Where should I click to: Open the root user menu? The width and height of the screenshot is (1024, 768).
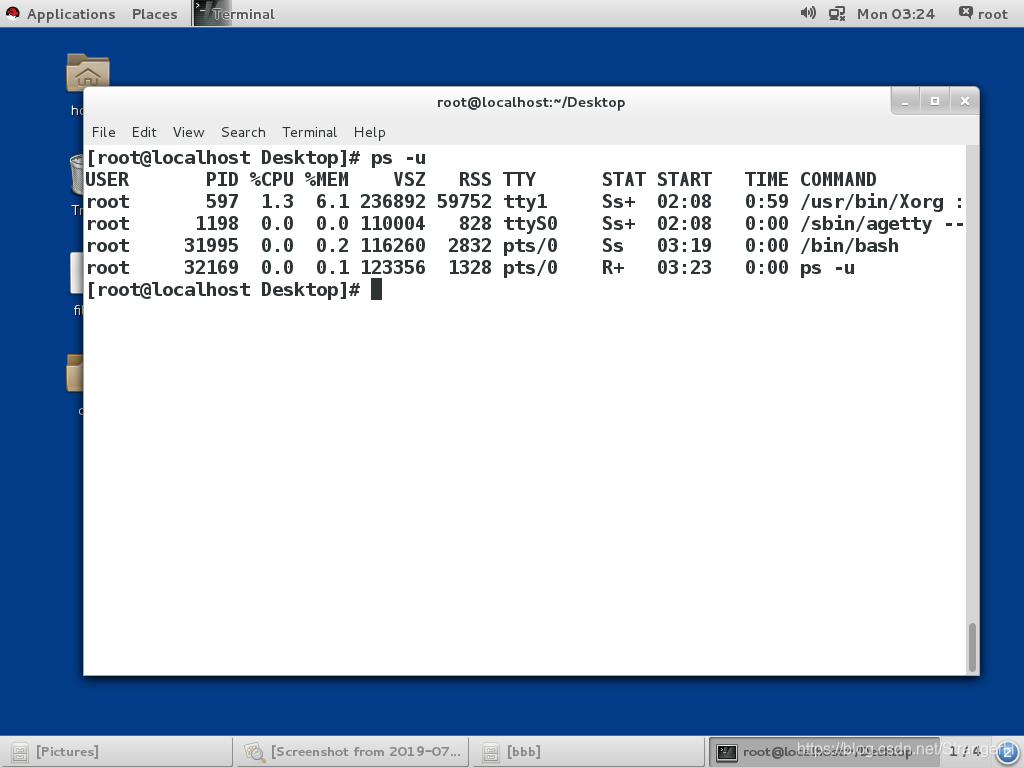[983, 14]
